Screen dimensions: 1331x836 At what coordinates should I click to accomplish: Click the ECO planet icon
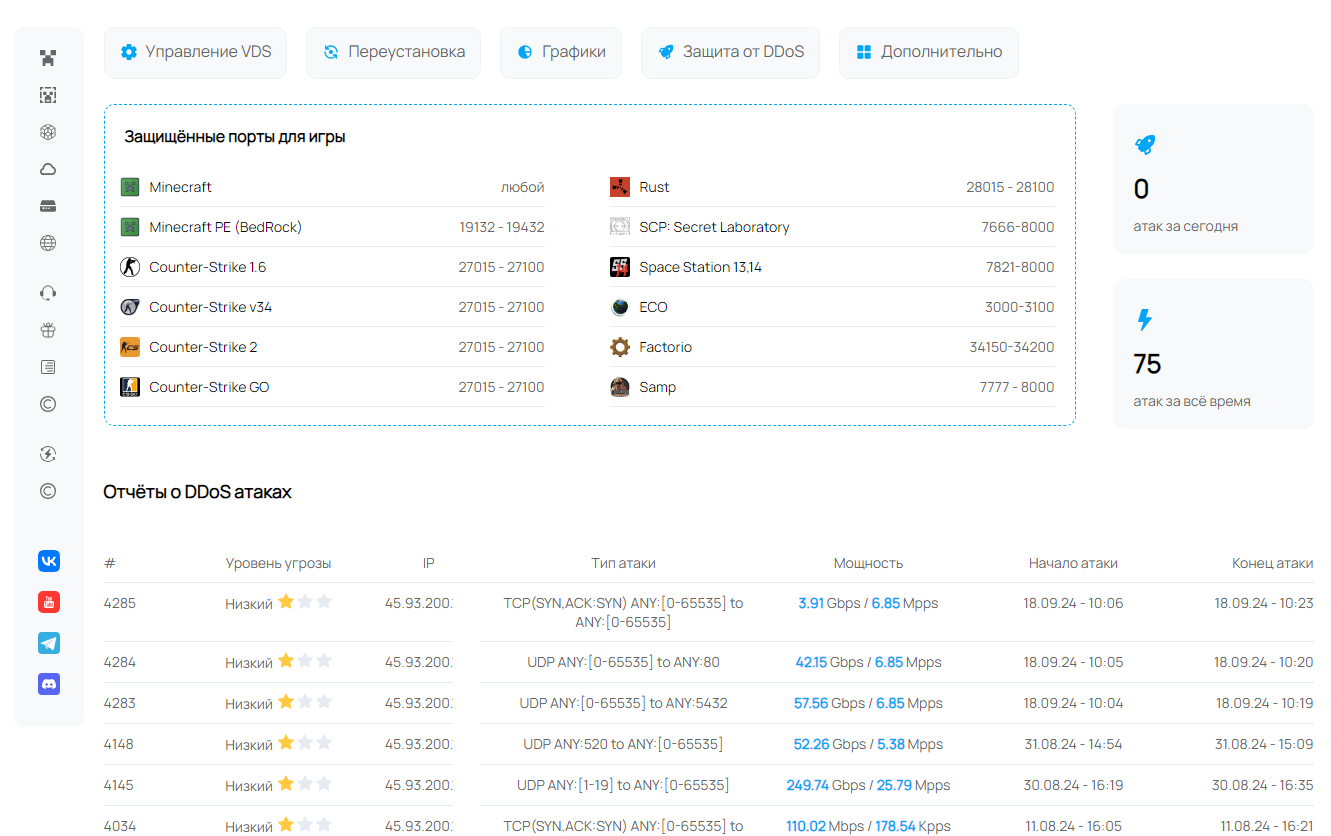620,307
